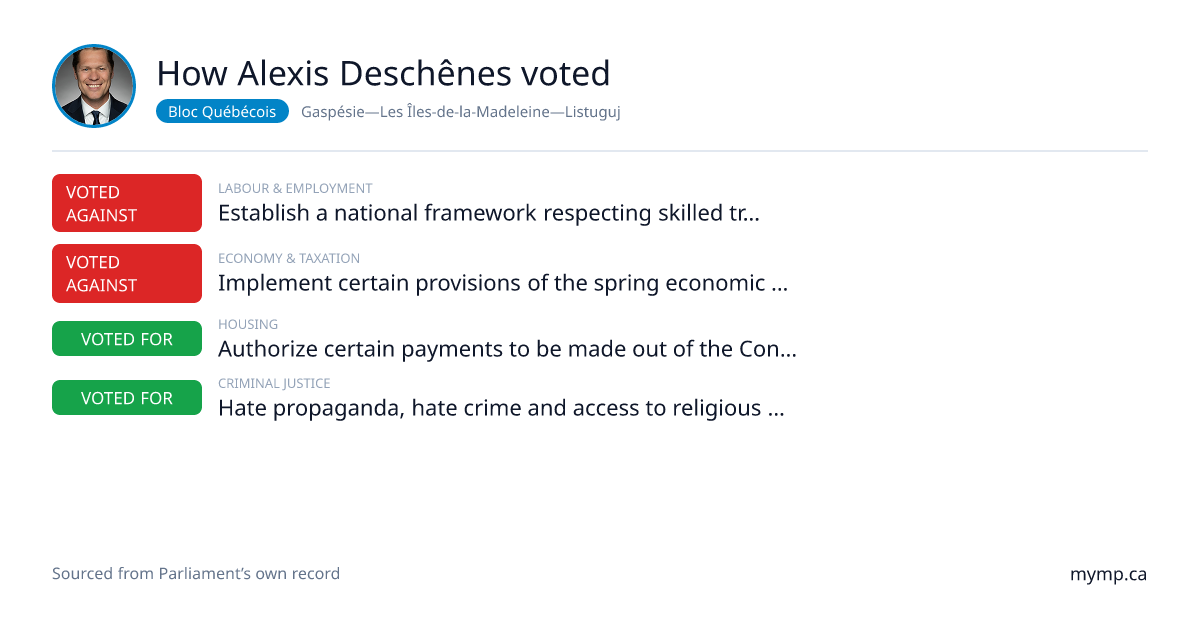Image resolution: width=1200 pixels, height=630 pixels.
Task: Click Voted Against badge for skilled trades framework
Action: coord(127,203)
